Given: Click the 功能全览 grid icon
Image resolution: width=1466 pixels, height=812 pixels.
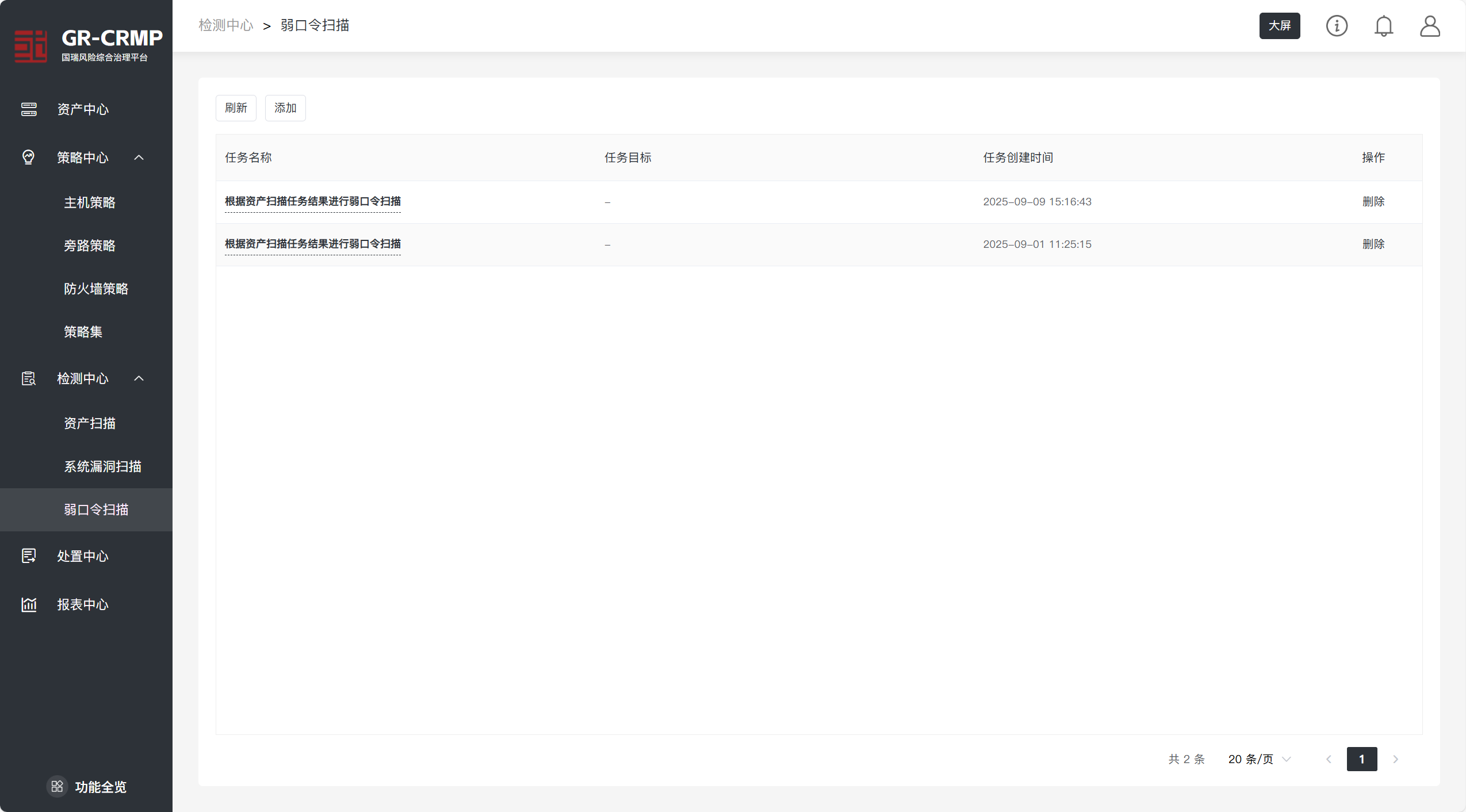Looking at the screenshot, I should [x=57, y=786].
